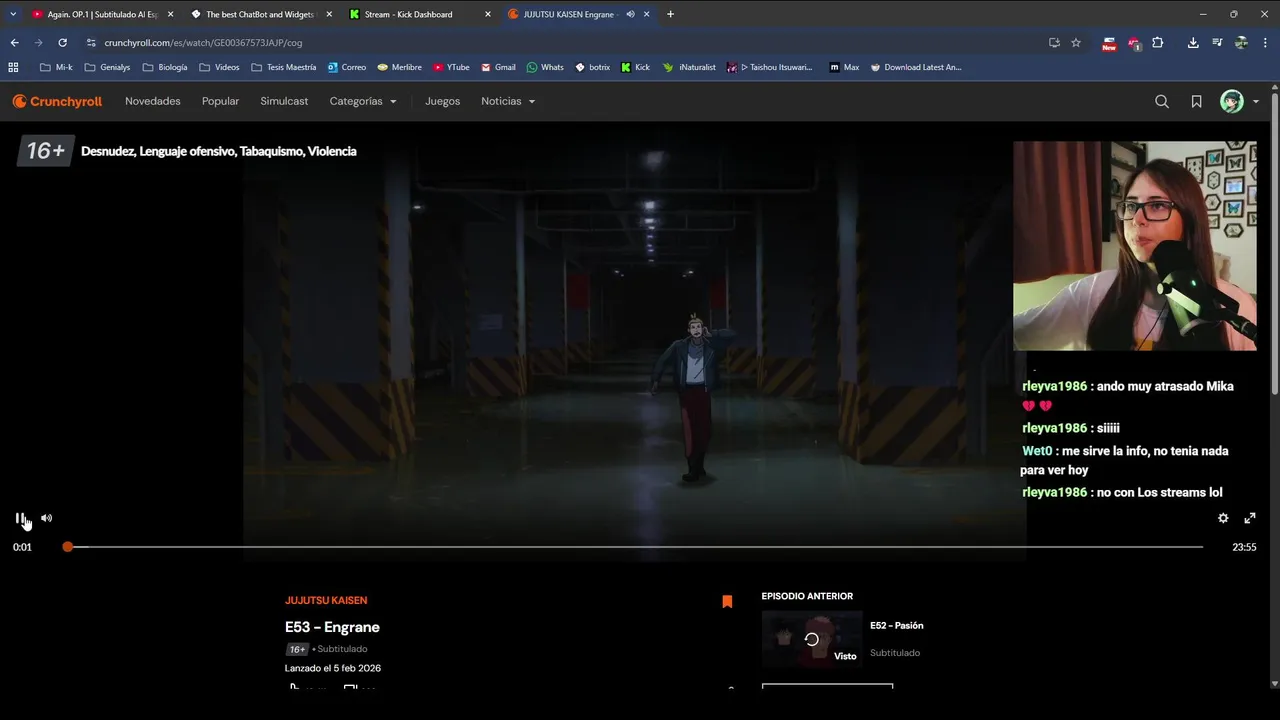Toggle fullscreen on the video player

pyautogui.click(x=1250, y=518)
